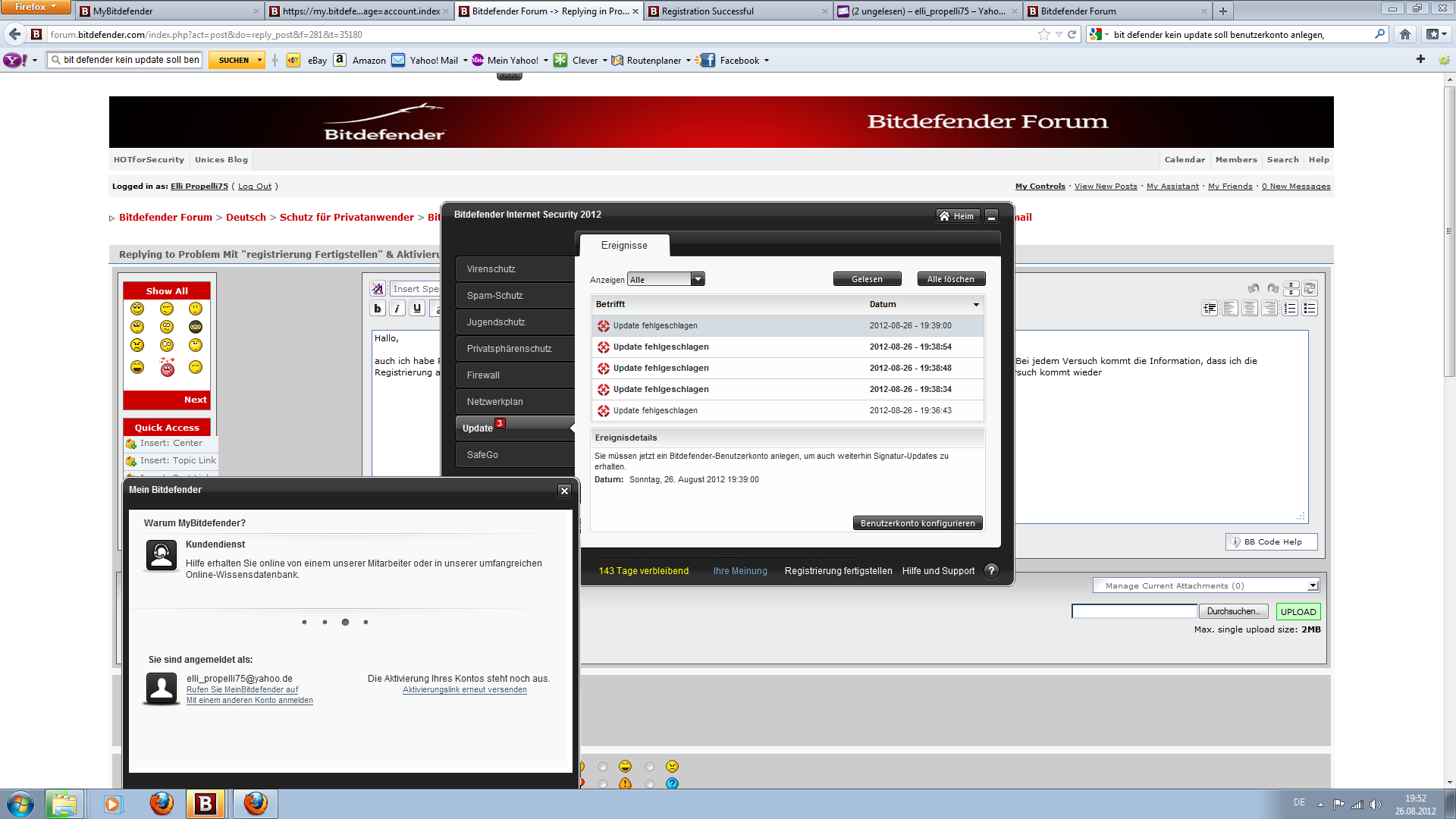Click the Yahoo toolbar search field

125,60
